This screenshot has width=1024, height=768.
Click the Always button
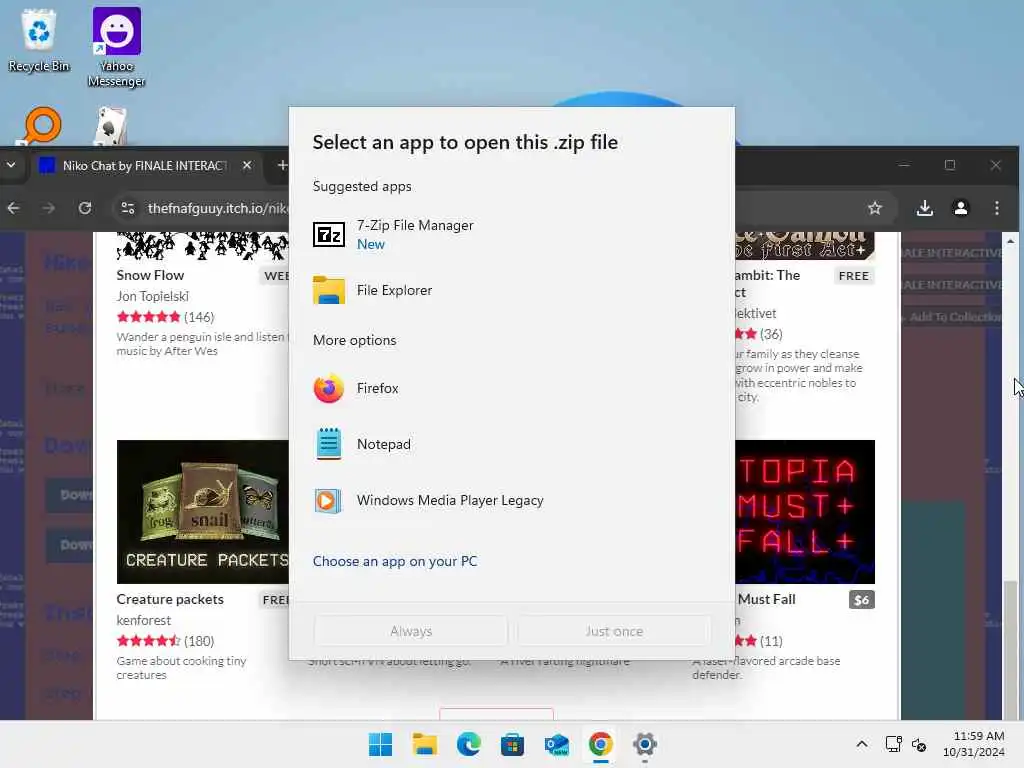[x=411, y=632]
